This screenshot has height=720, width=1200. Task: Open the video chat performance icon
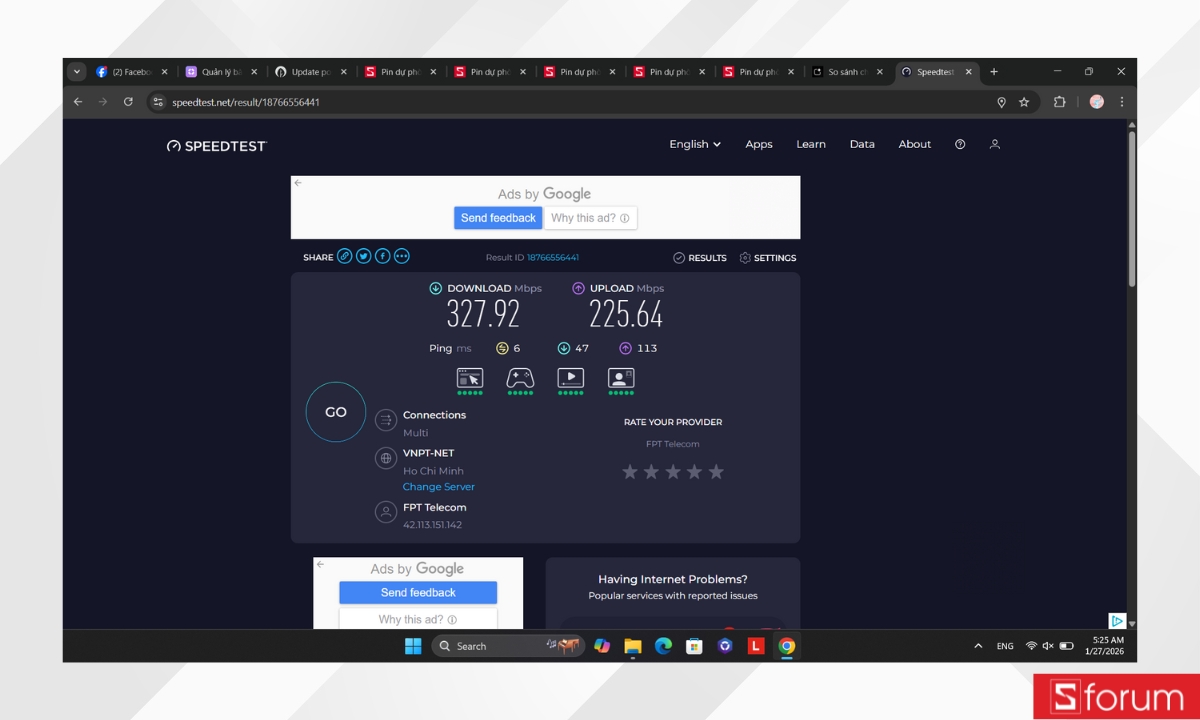[620, 379]
